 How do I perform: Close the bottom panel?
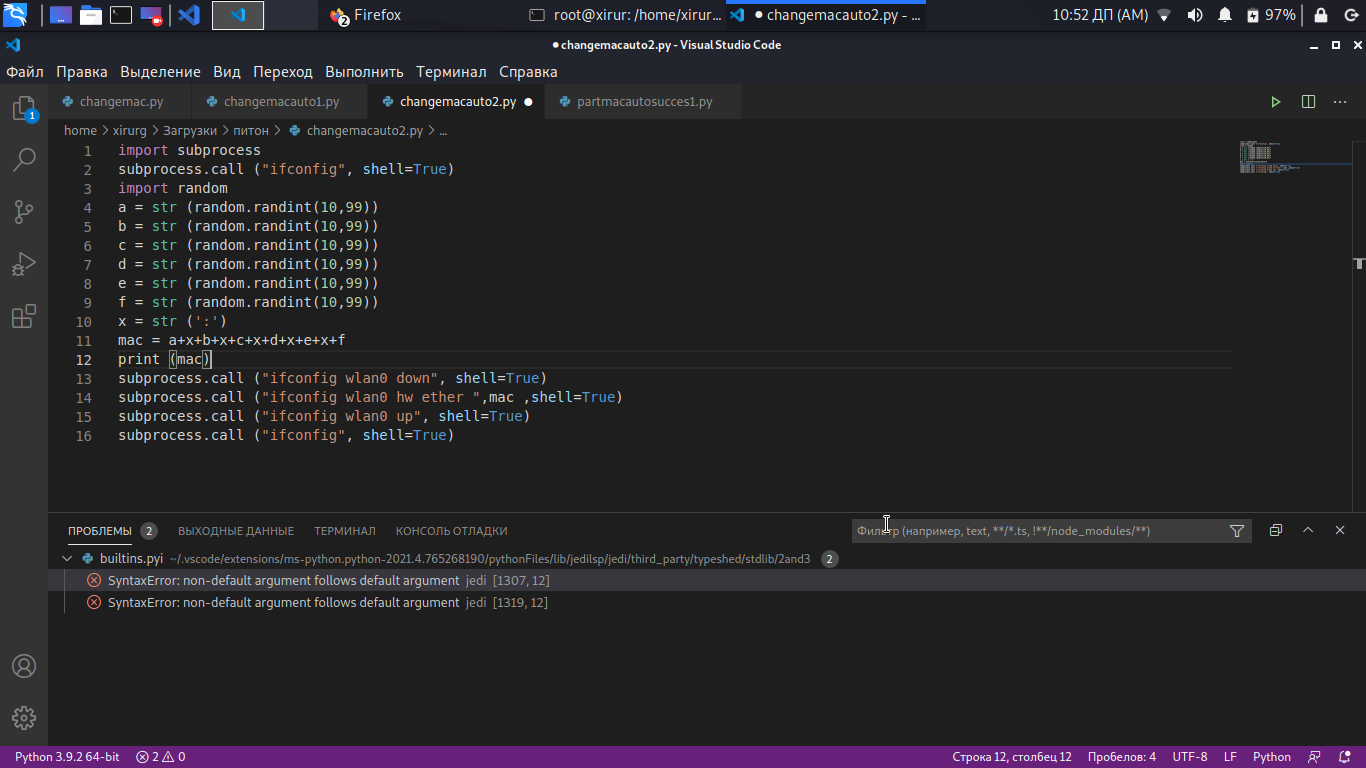click(1340, 531)
